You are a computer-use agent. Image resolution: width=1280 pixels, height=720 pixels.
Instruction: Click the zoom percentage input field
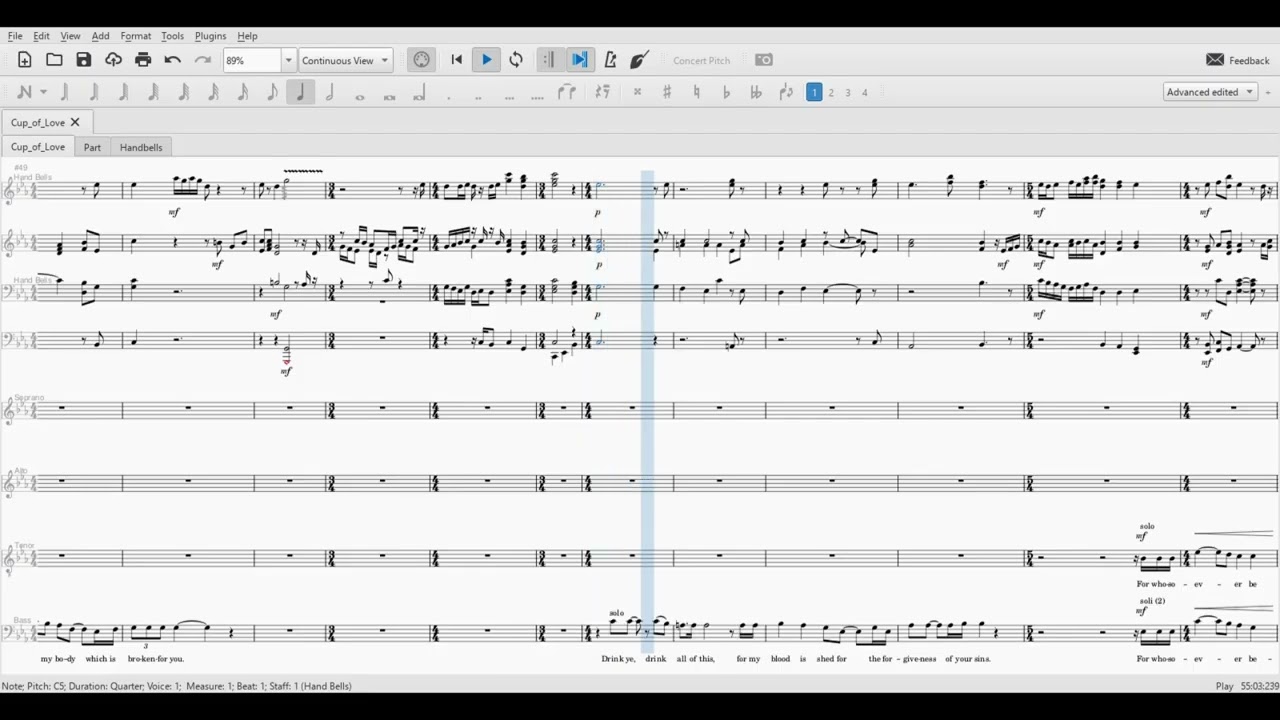tap(252, 60)
